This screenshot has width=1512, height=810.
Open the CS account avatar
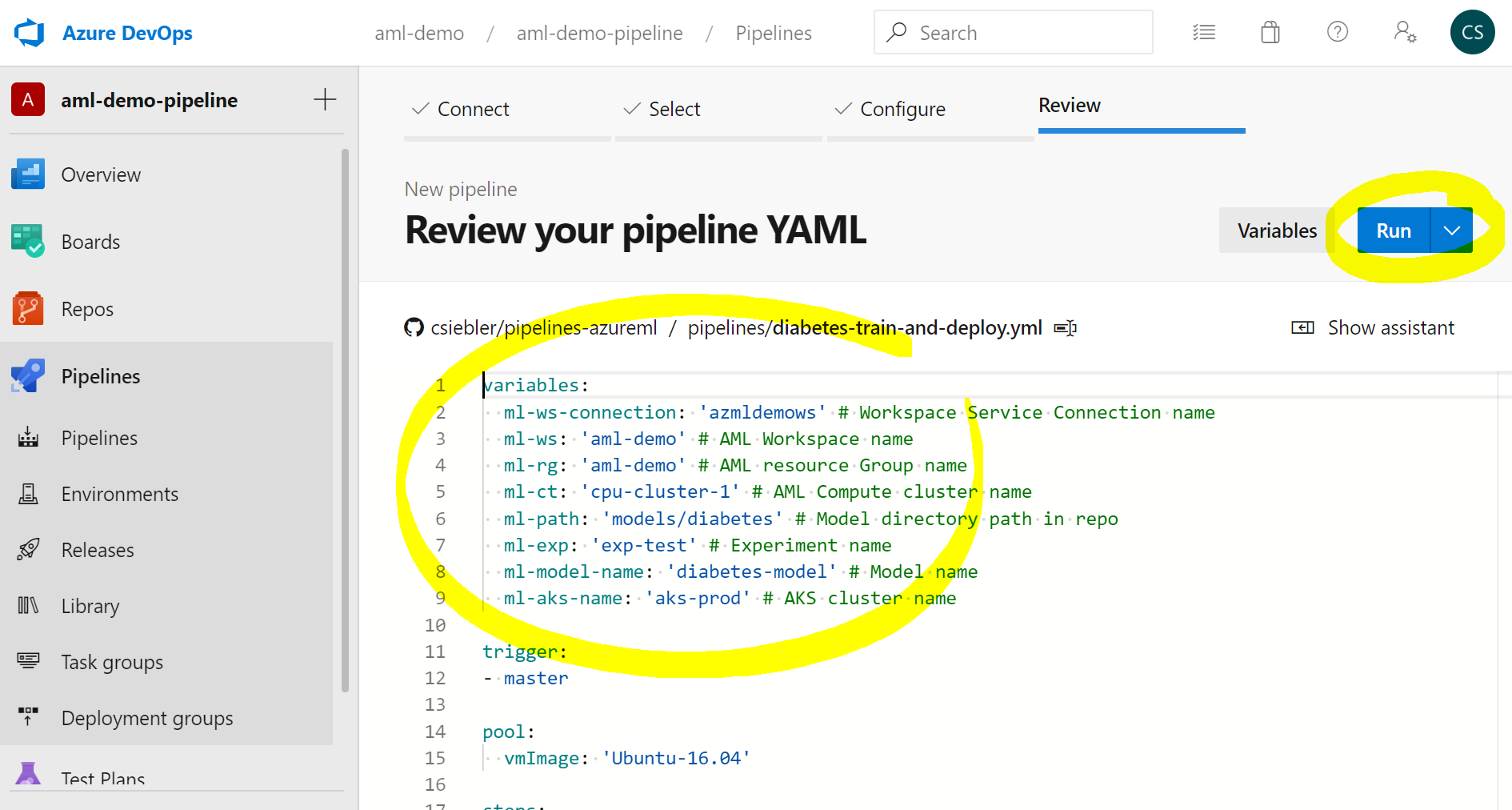(1472, 32)
